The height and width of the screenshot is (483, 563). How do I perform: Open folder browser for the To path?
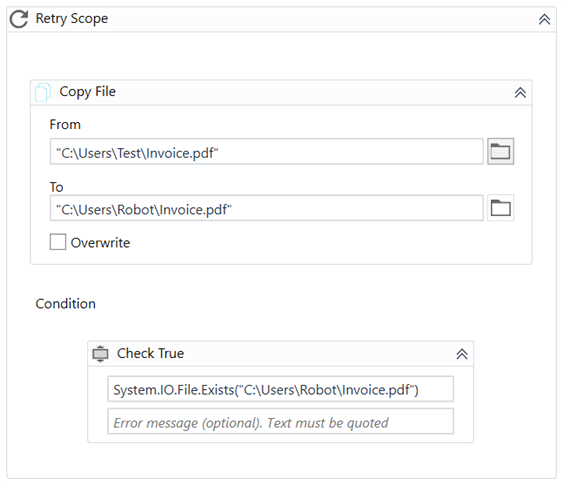(501, 208)
